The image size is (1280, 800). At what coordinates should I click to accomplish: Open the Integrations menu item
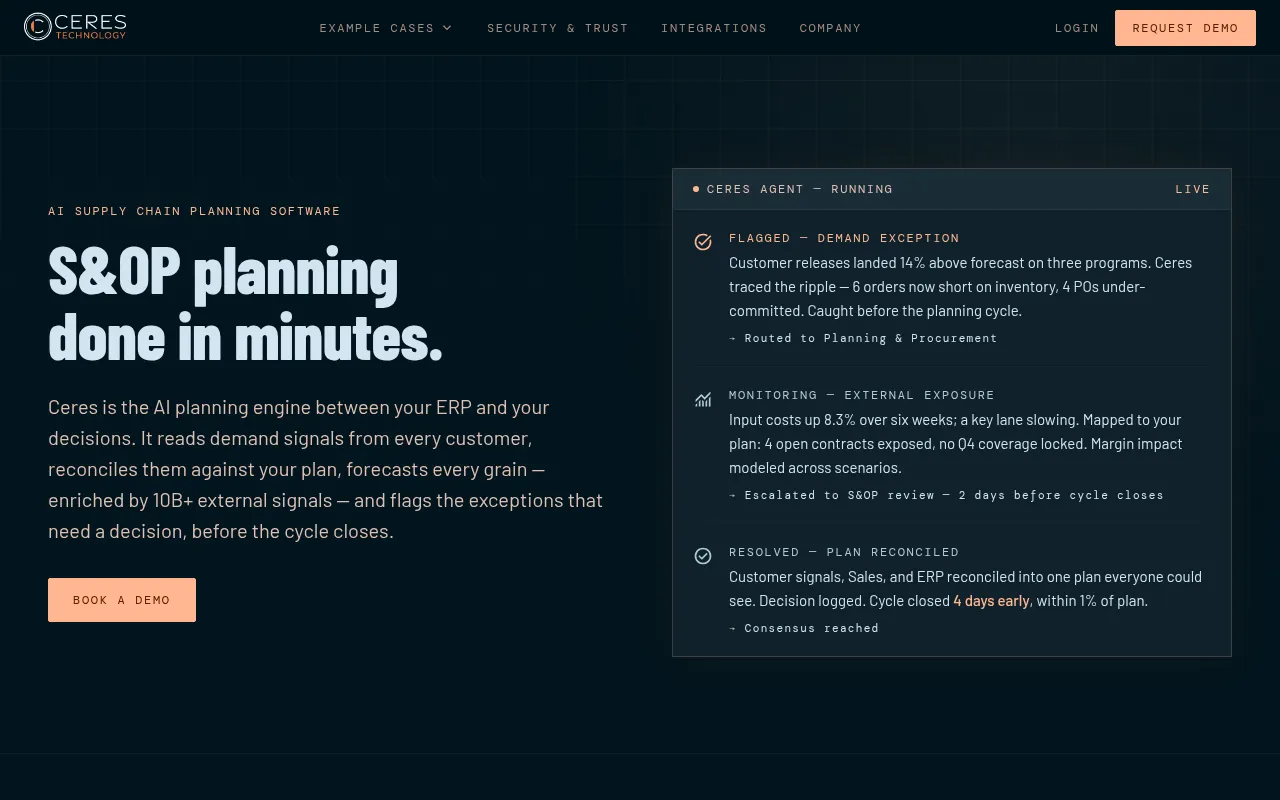(714, 28)
